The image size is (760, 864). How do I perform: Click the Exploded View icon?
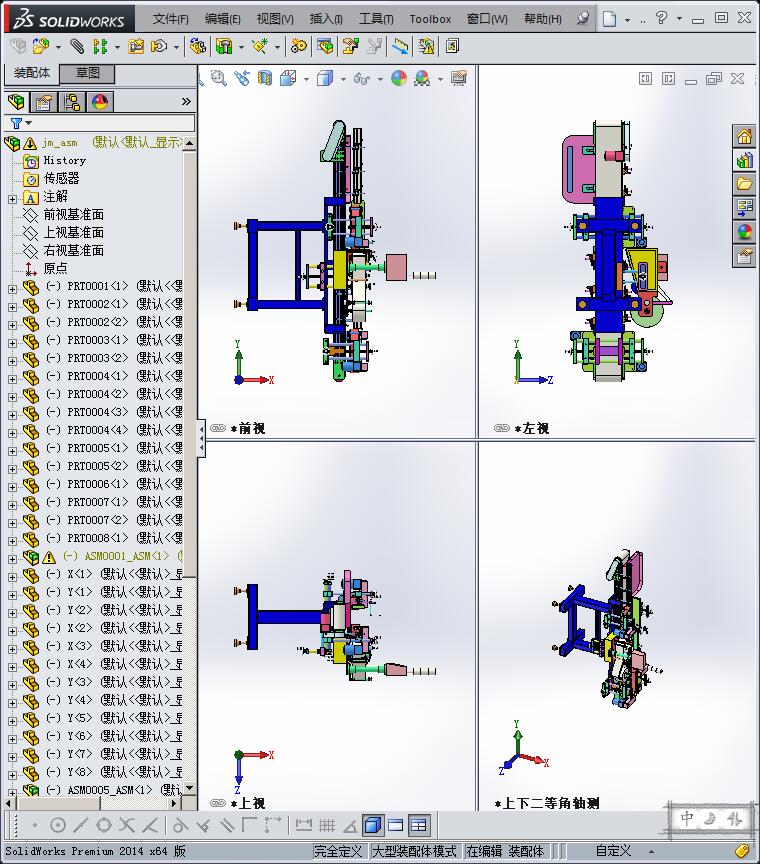point(350,46)
